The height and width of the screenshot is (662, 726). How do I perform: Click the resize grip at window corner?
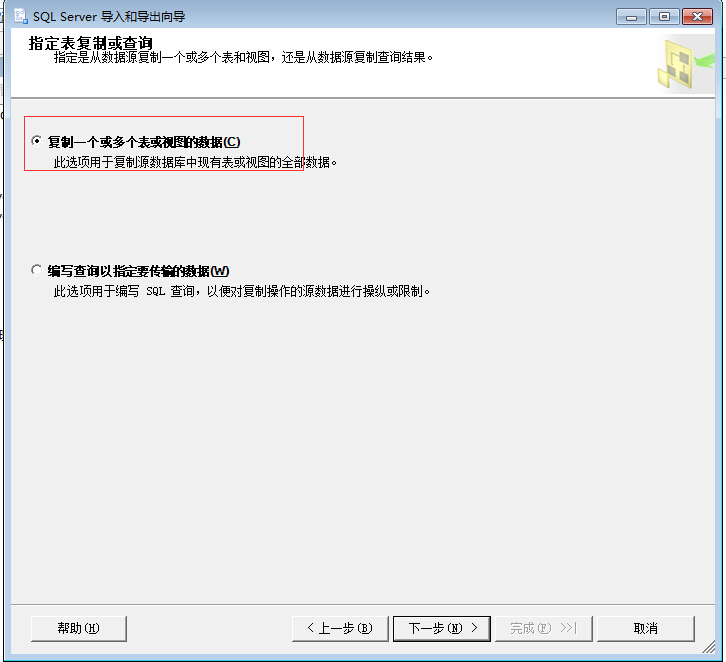(x=708, y=647)
